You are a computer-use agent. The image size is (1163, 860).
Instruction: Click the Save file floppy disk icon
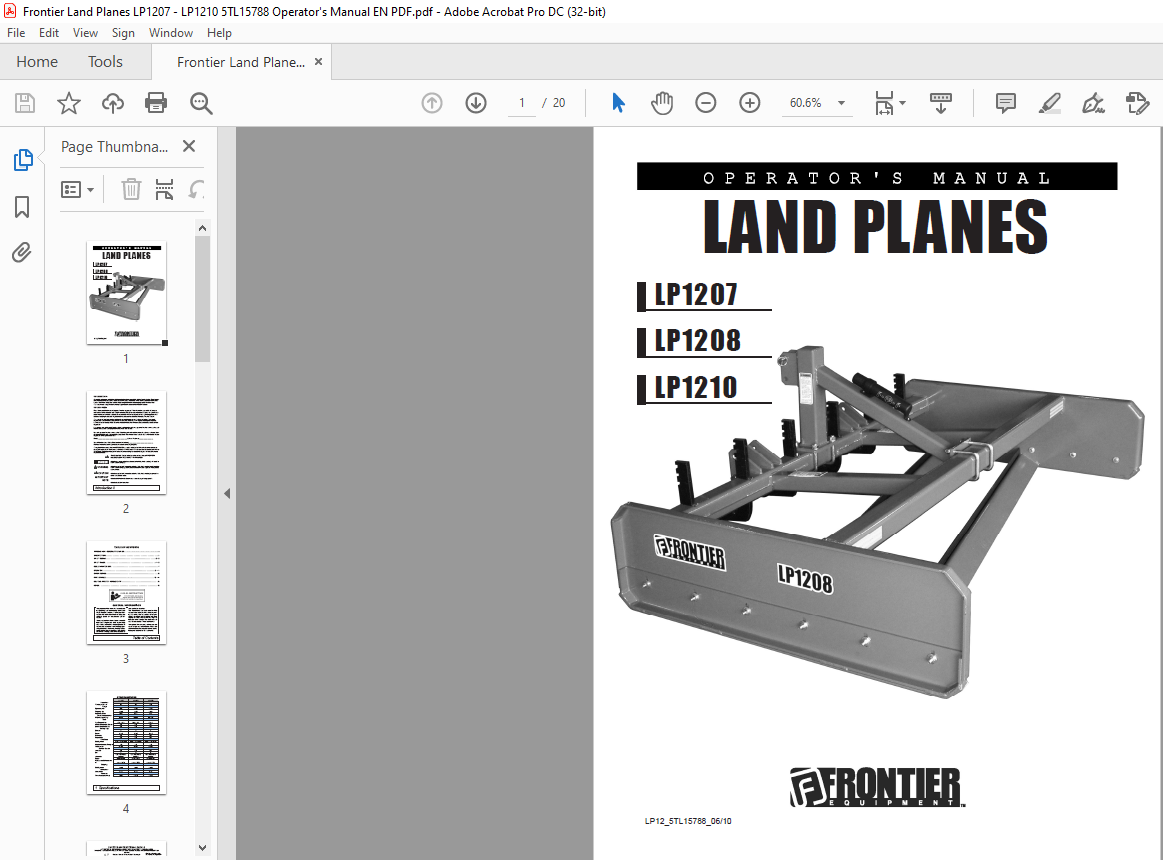[24, 103]
